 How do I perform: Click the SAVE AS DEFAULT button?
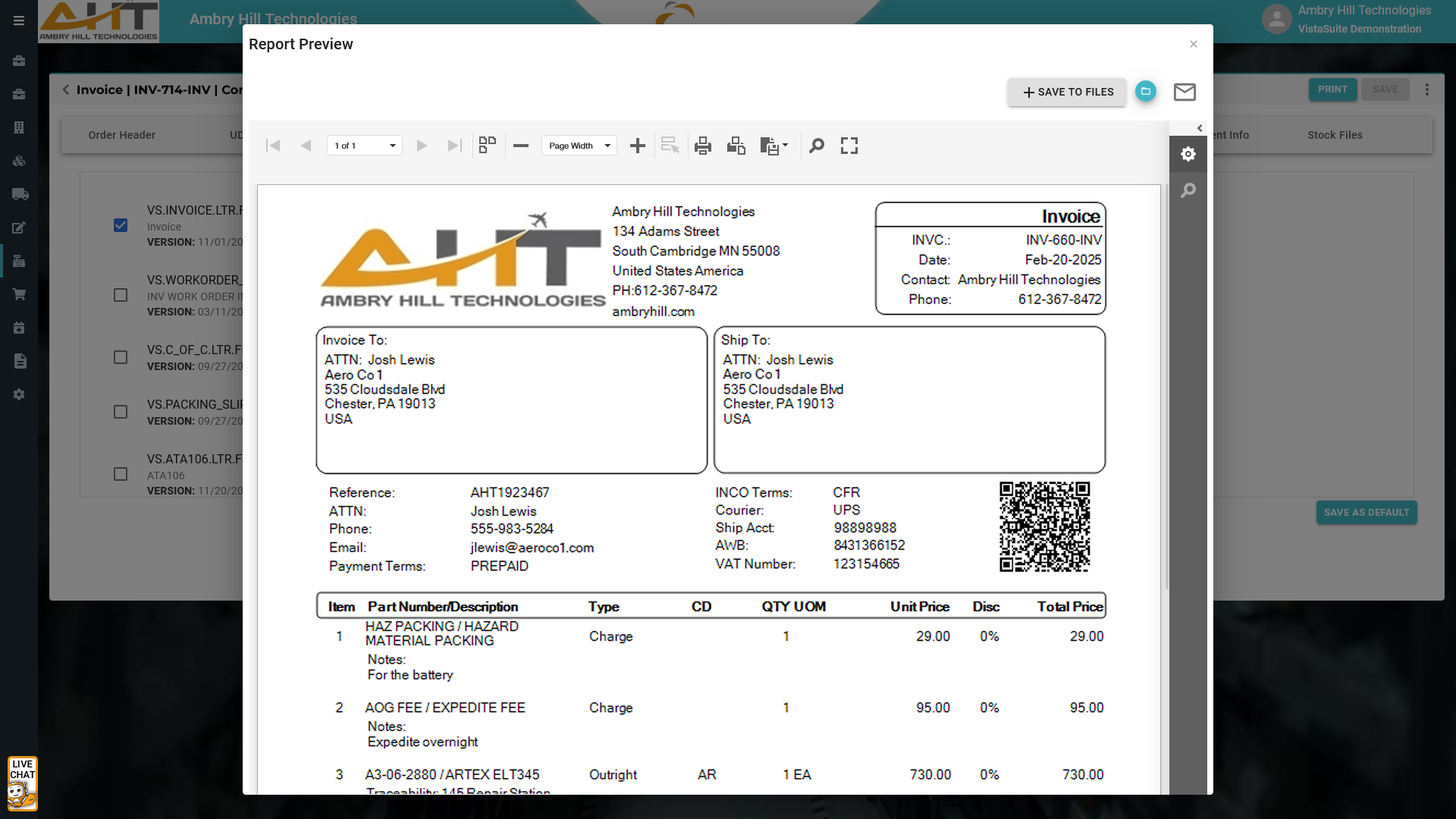[x=1367, y=513]
